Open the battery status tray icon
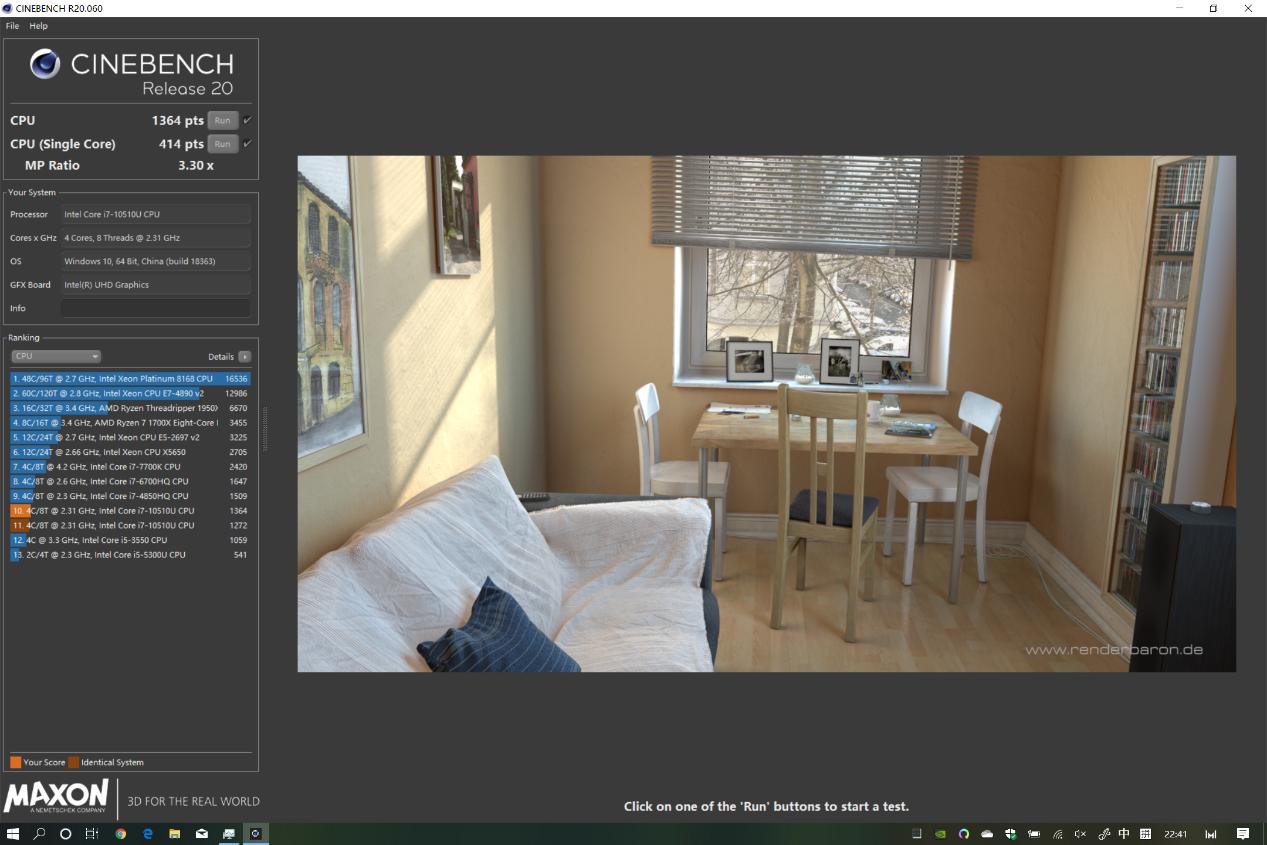Viewport: 1267px width, 845px height. coord(1034,833)
